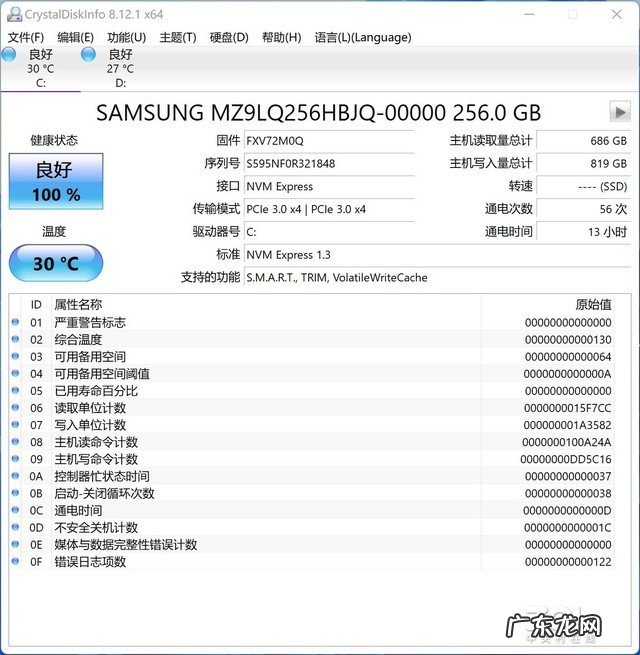The width and height of the screenshot is (640, 655).
Task: Click status dot for row 06 读取单位计数
Action: (x=15, y=407)
